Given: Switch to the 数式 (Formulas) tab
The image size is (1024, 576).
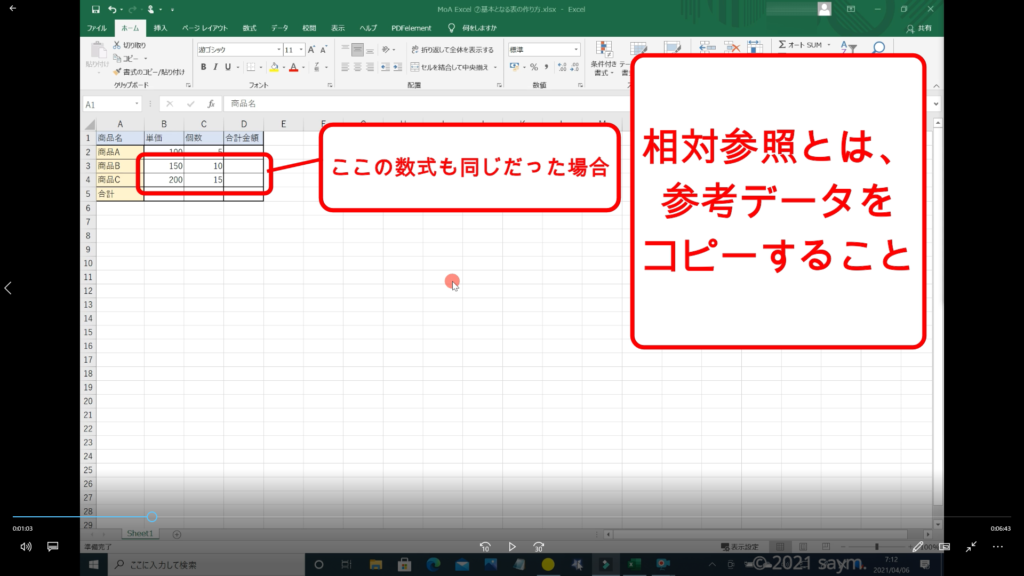Looking at the screenshot, I should click(249, 28).
